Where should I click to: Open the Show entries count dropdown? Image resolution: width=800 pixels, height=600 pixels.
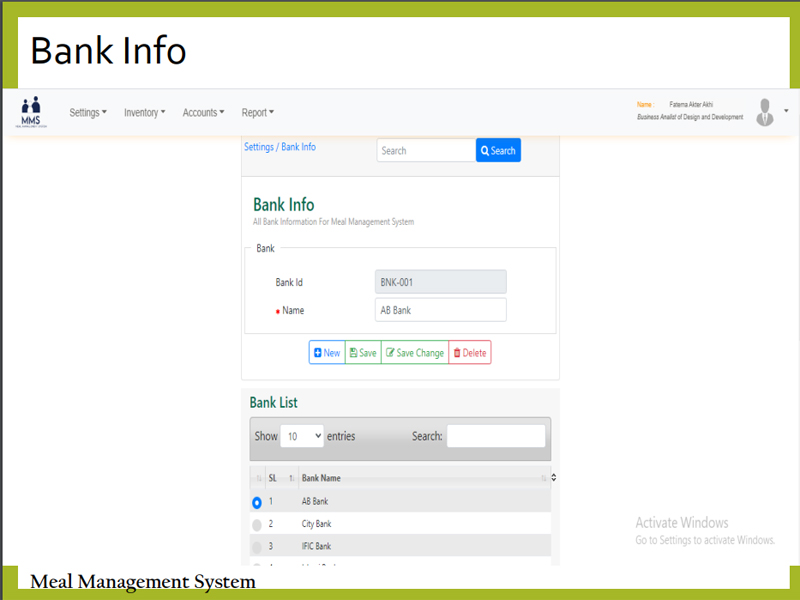(x=302, y=437)
